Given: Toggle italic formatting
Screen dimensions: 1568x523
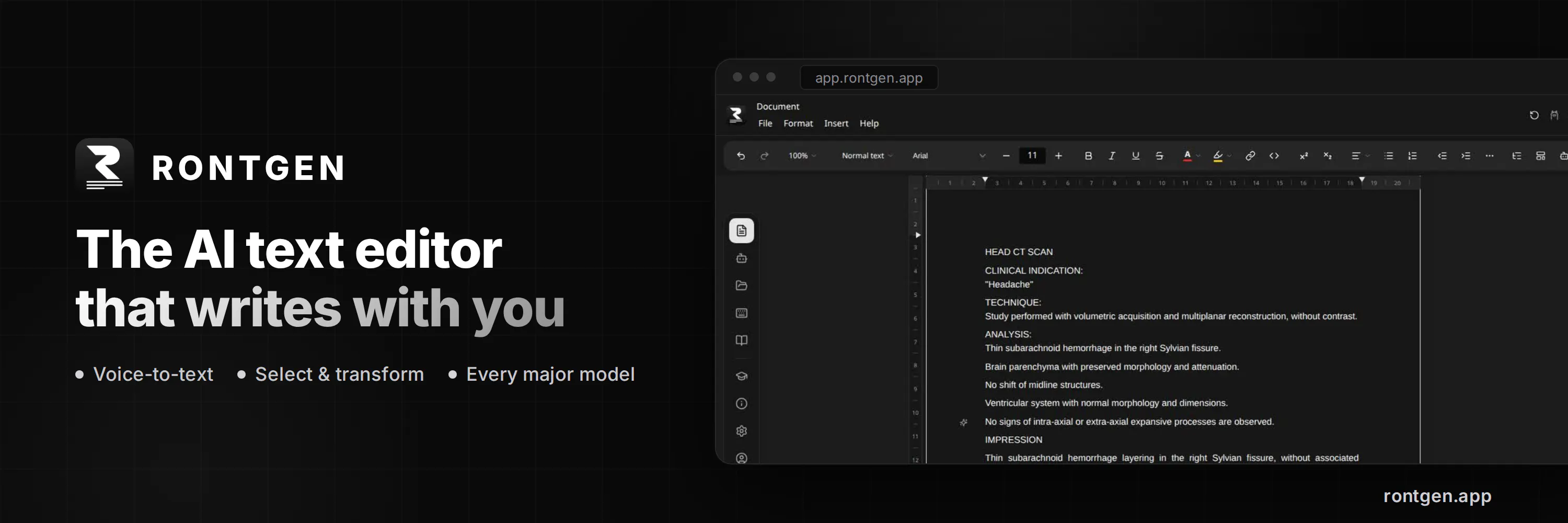Looking at the screenshot, I should (x=1112, y=156).
